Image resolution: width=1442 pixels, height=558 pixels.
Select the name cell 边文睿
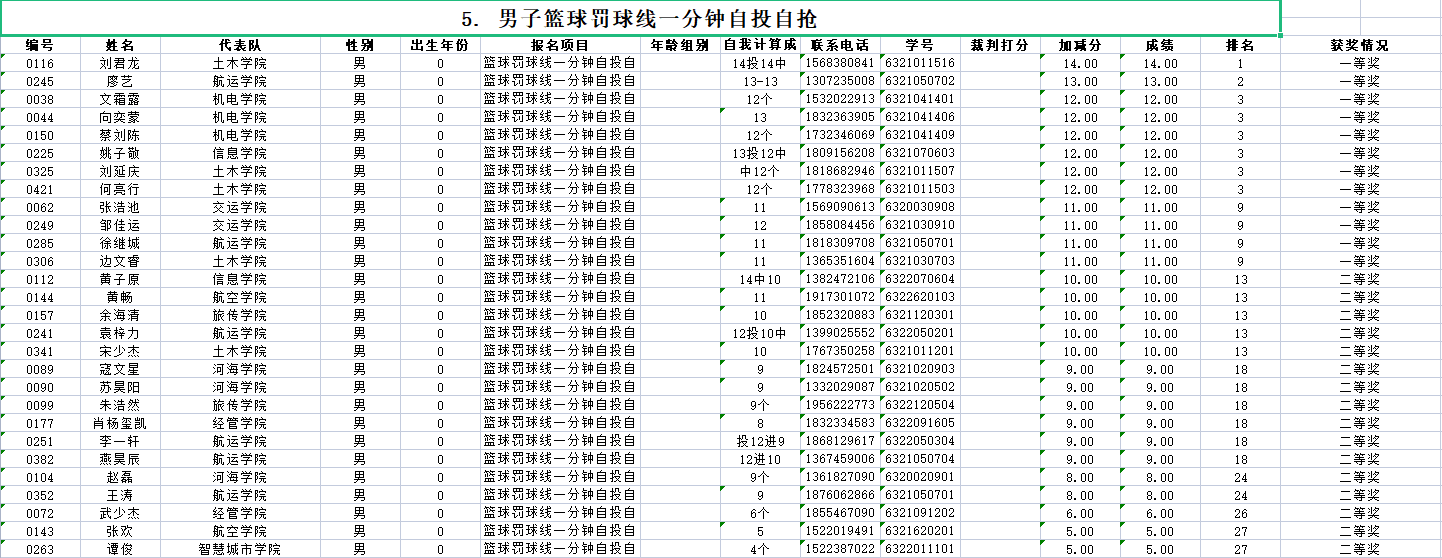[120, 261]
